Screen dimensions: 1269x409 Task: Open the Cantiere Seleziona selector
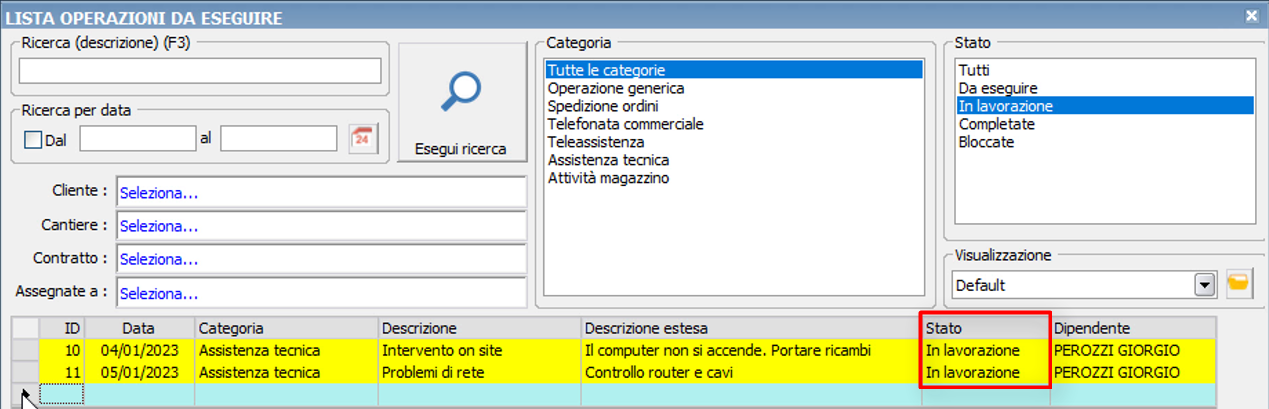[321, 225]
